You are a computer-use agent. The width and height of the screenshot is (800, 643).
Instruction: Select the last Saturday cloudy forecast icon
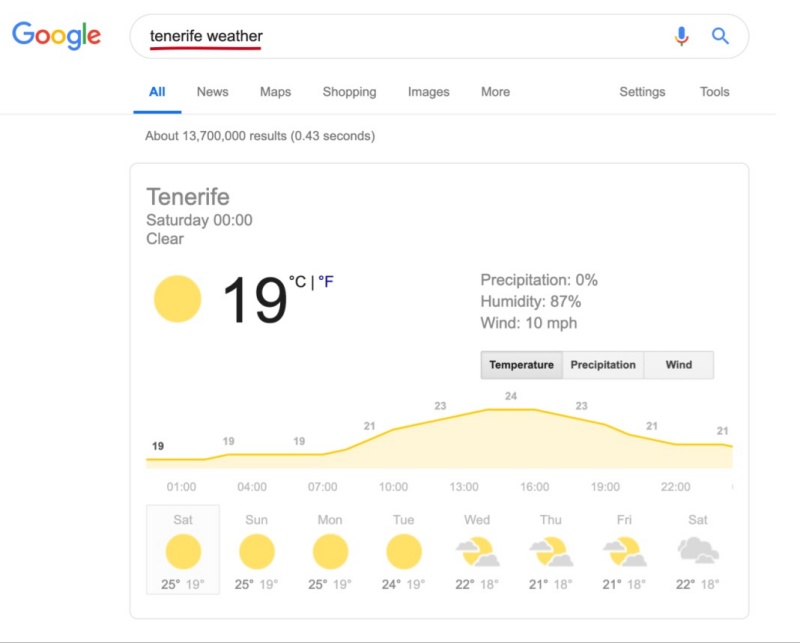[698, 550]
